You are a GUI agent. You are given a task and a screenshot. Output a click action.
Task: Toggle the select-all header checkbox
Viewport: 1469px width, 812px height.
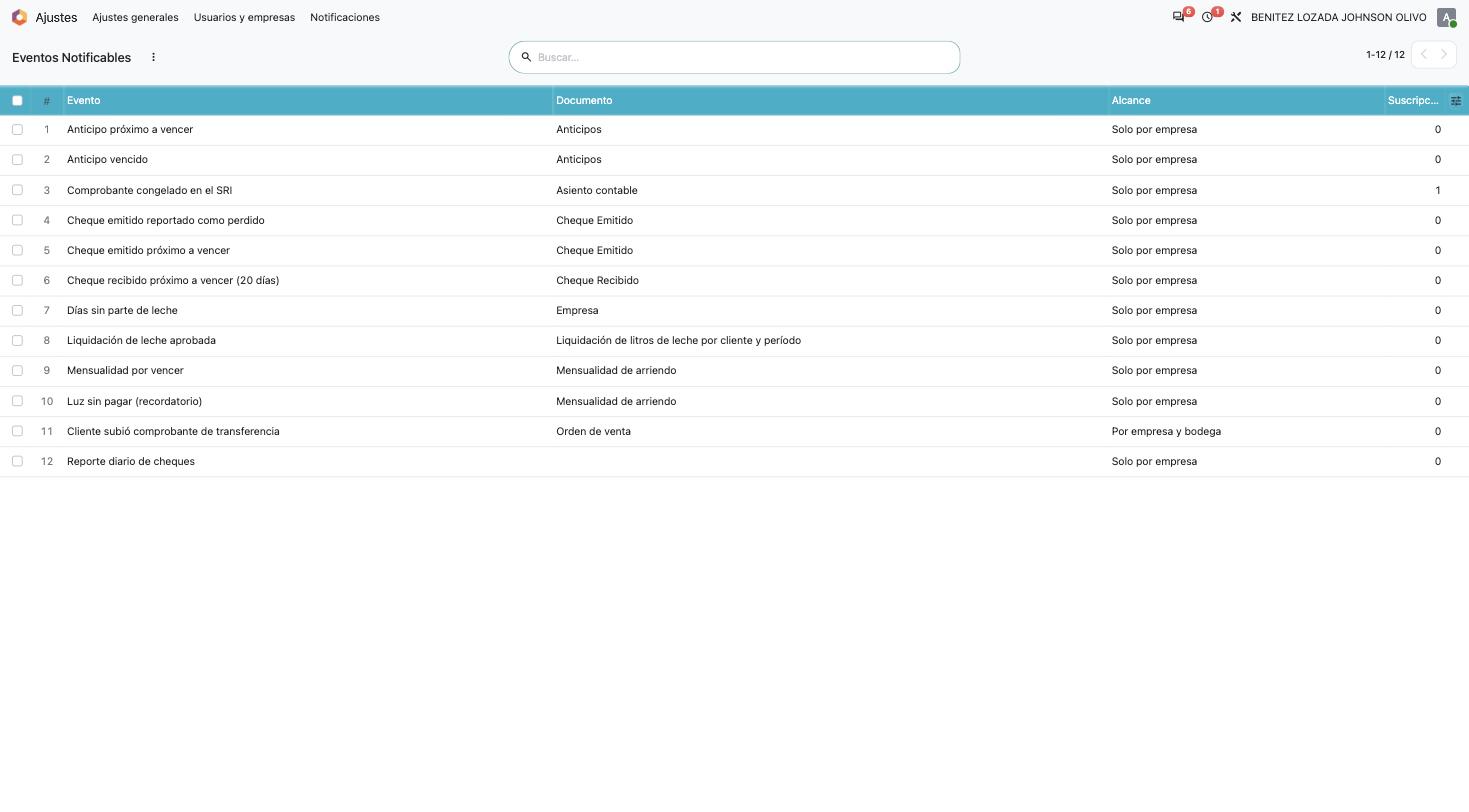(x=17, y=100)
